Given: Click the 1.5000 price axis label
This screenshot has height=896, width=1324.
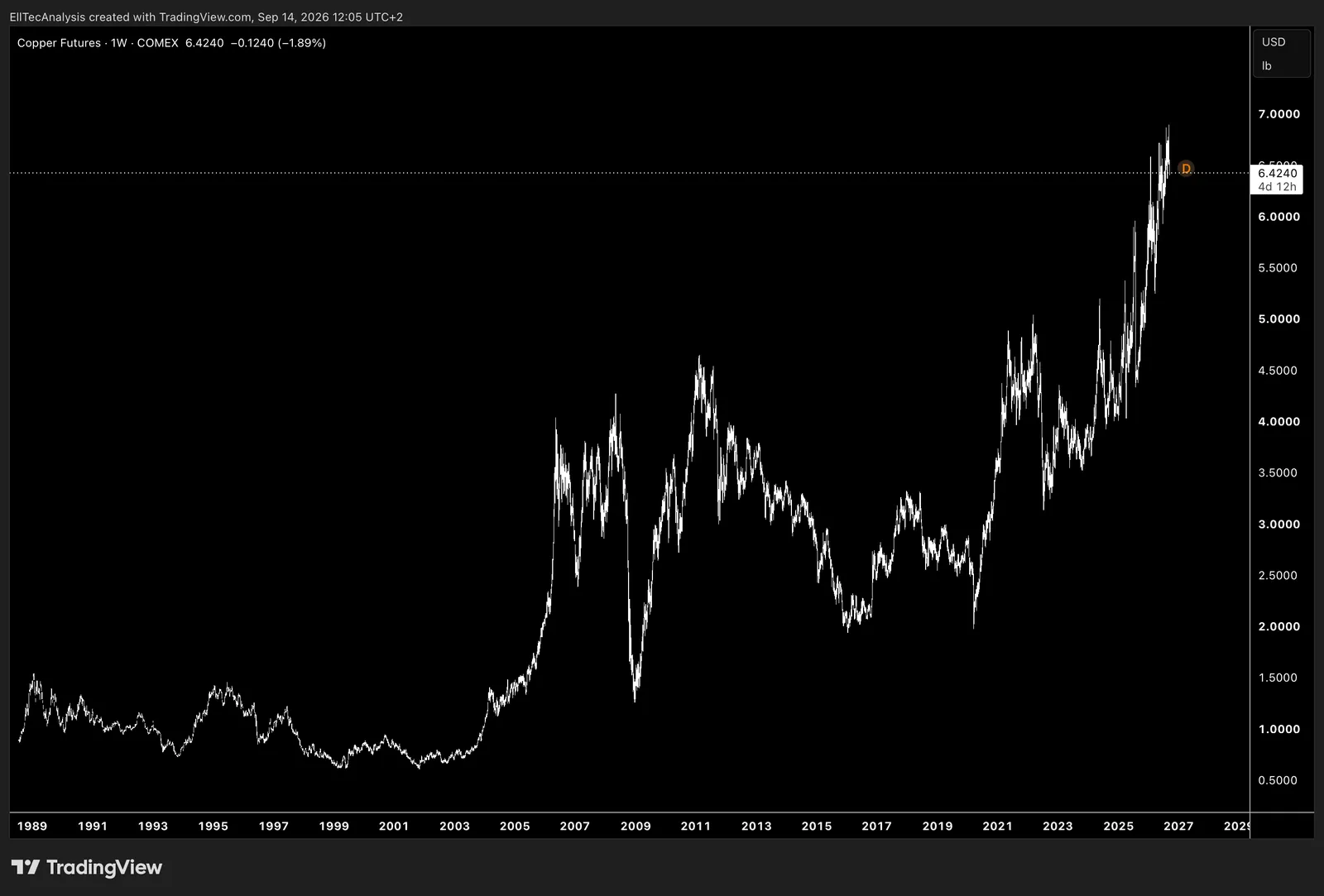Looking at the screenshot, I should tap(1278, 678).
